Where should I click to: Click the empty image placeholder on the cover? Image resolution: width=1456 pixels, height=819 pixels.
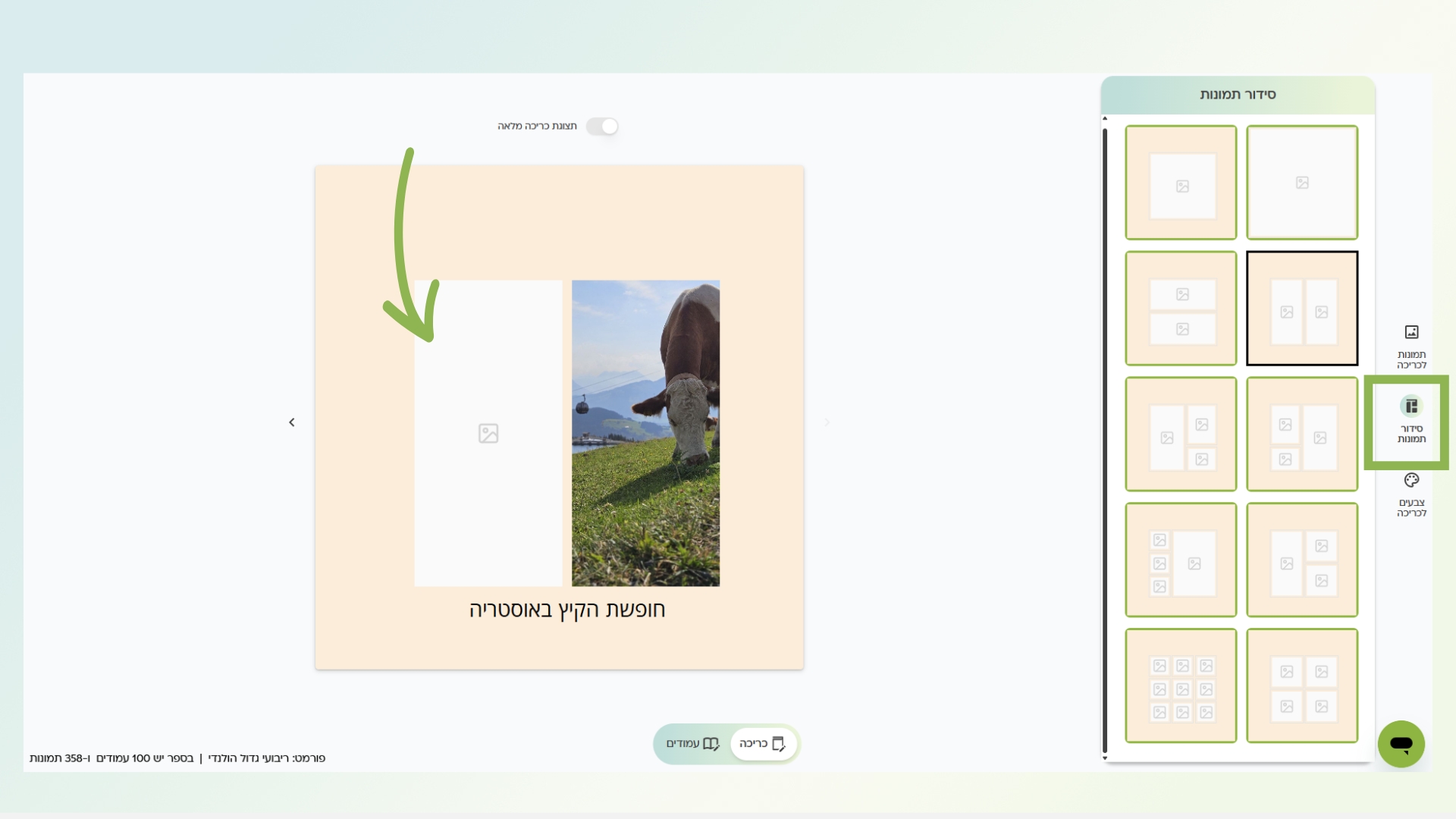tap(488, 433)
